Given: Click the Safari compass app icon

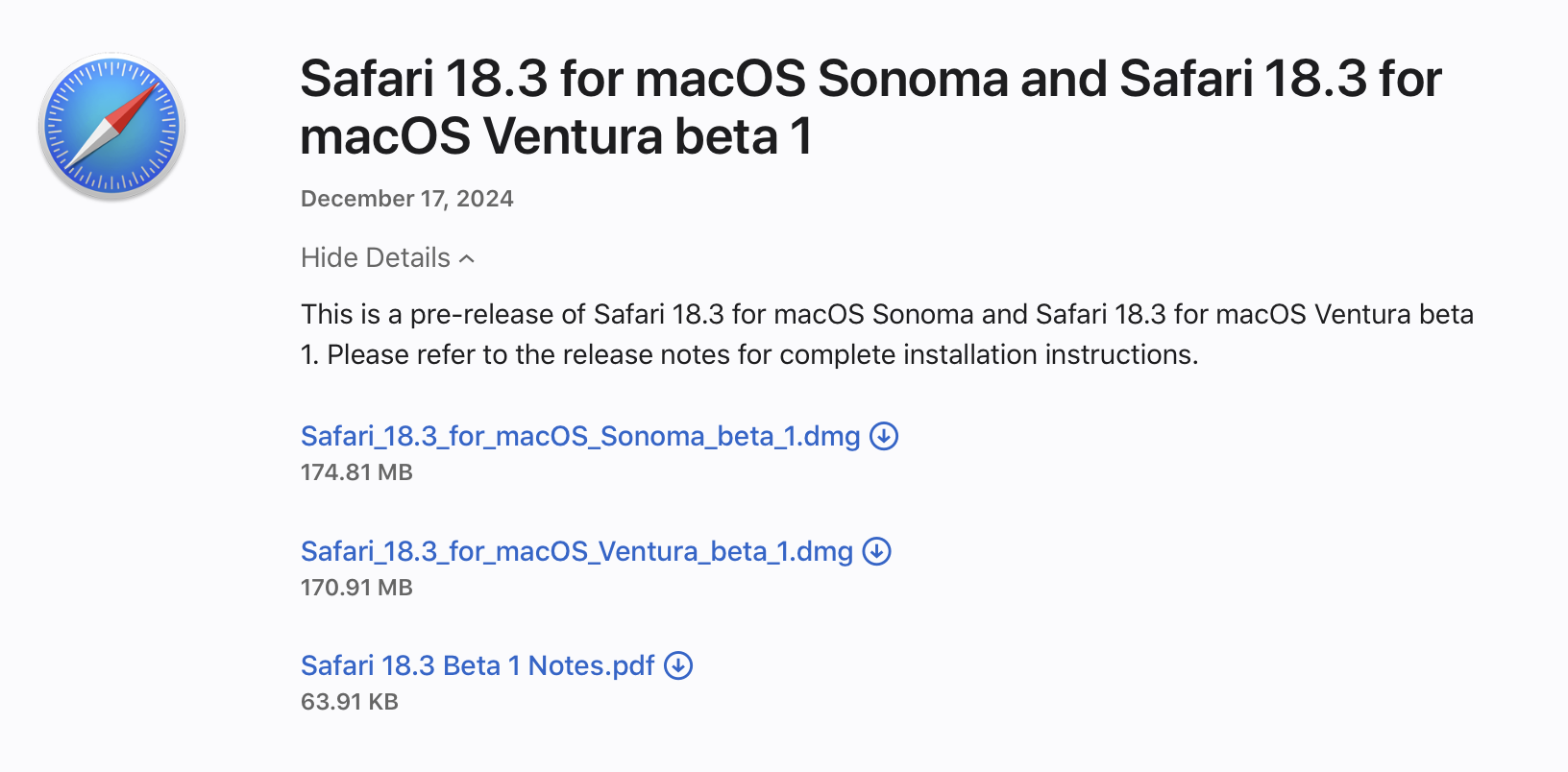Looking at the screenshot, I should point(111,127).
